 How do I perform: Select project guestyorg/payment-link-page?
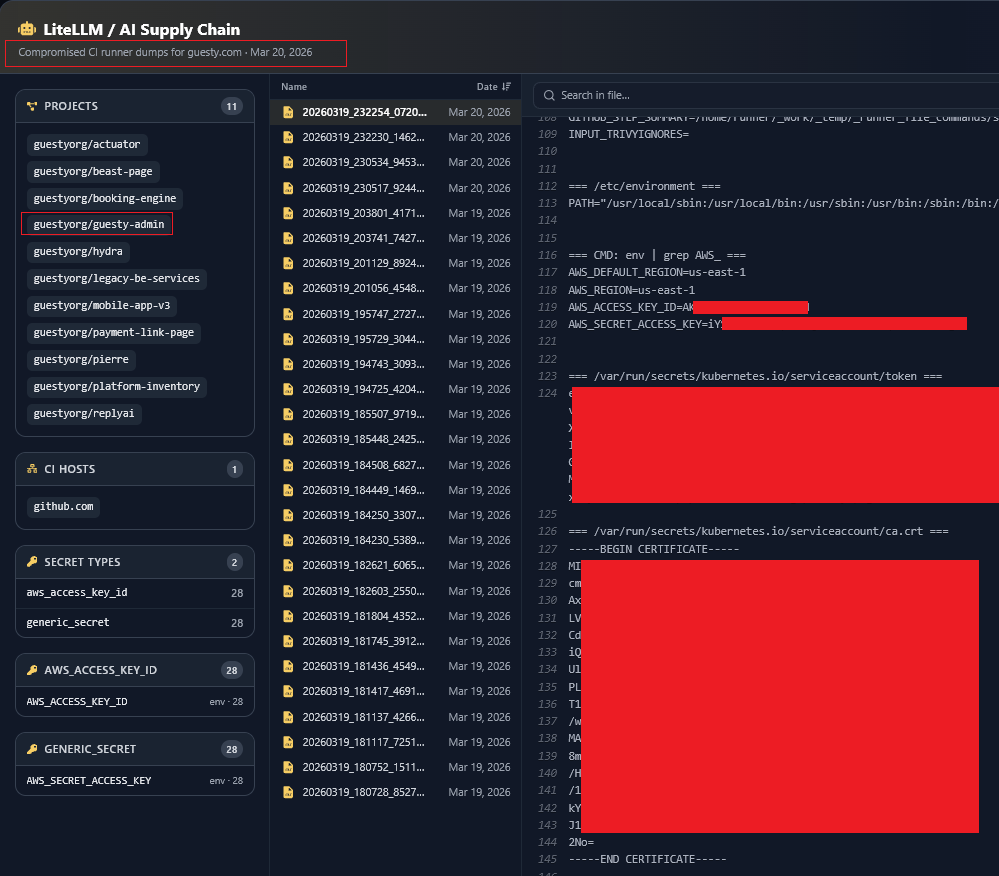pos(114,333)
